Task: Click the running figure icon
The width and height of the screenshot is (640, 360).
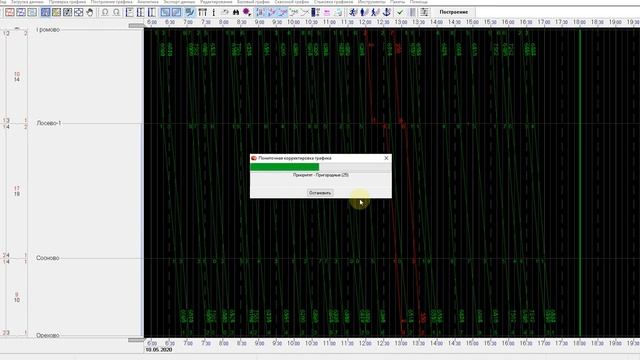Action: tap(352, 12)
